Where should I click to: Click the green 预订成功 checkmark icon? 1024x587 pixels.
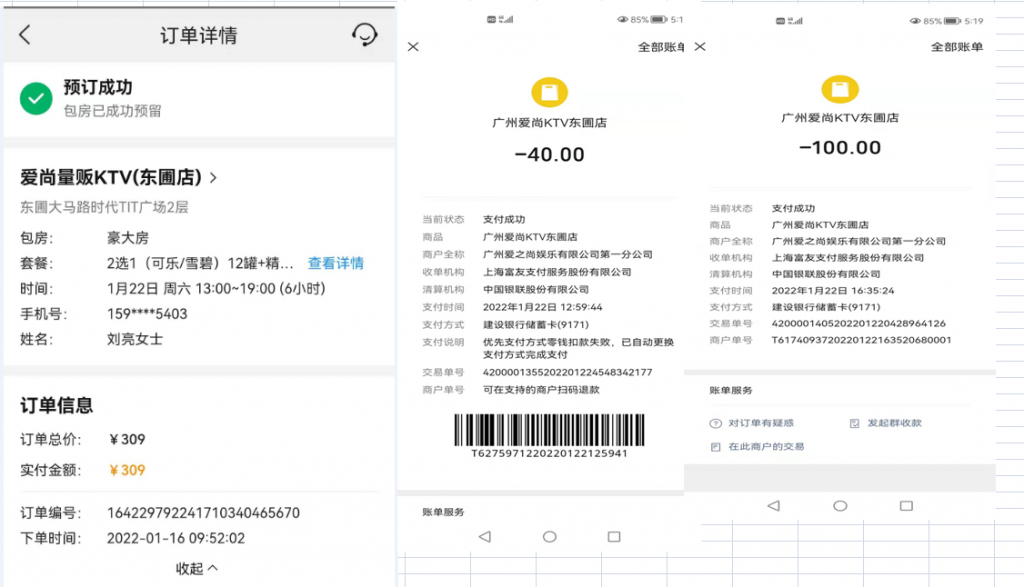click(x=37, y=98)
